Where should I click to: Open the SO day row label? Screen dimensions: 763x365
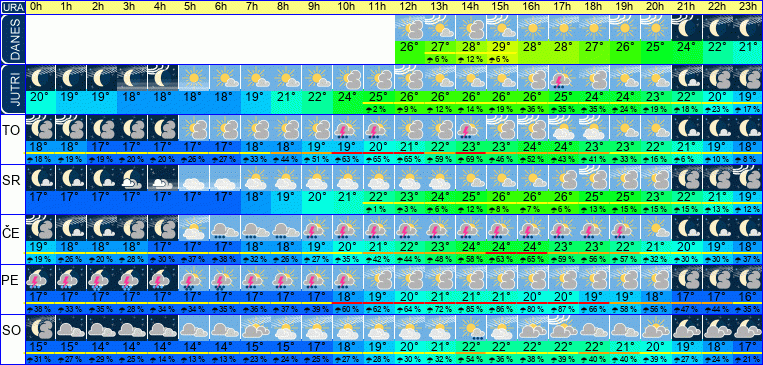(x=11, y=331)
